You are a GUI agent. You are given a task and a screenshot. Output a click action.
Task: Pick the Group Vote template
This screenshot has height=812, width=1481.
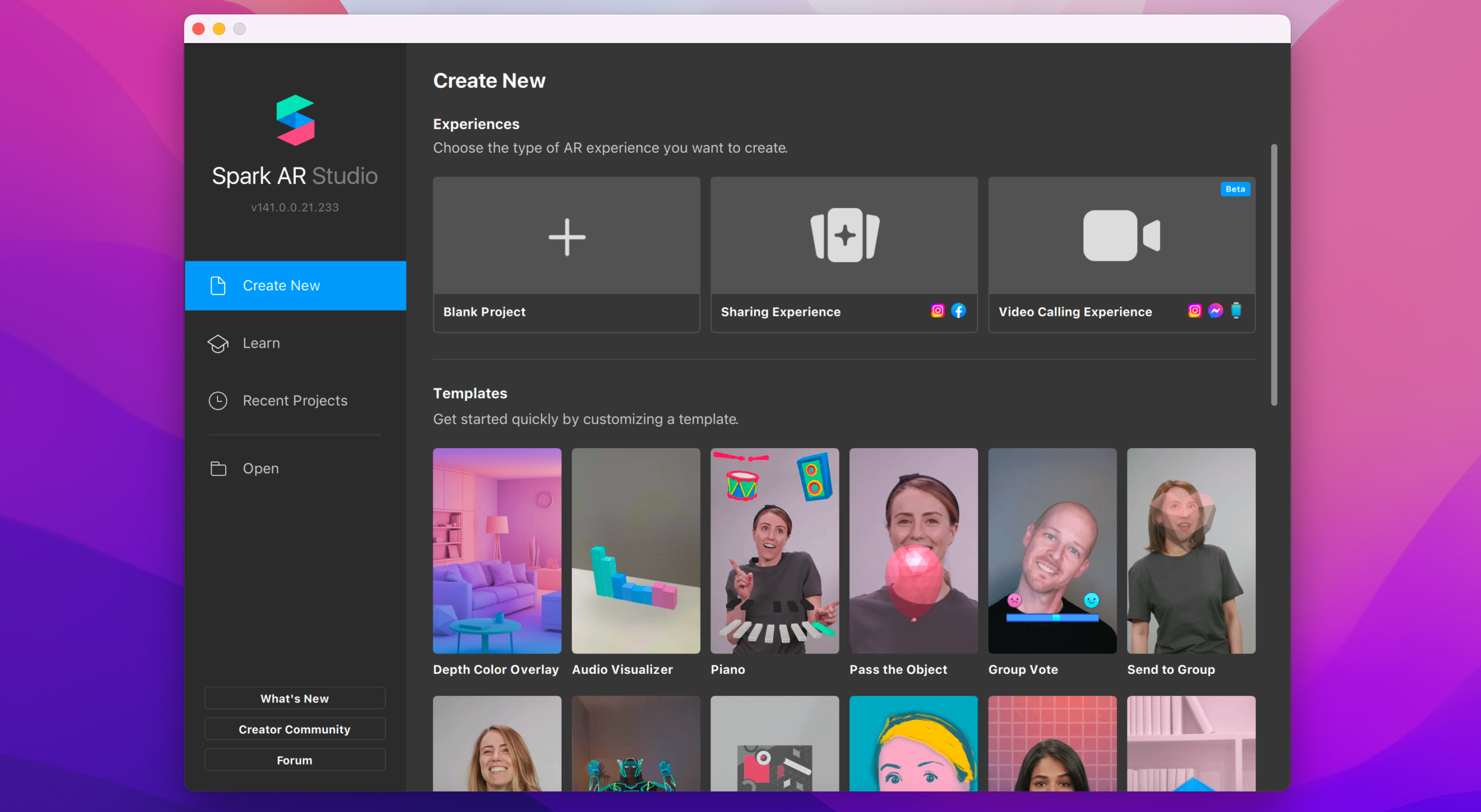pyautogui.click(x=1052, y=551)
